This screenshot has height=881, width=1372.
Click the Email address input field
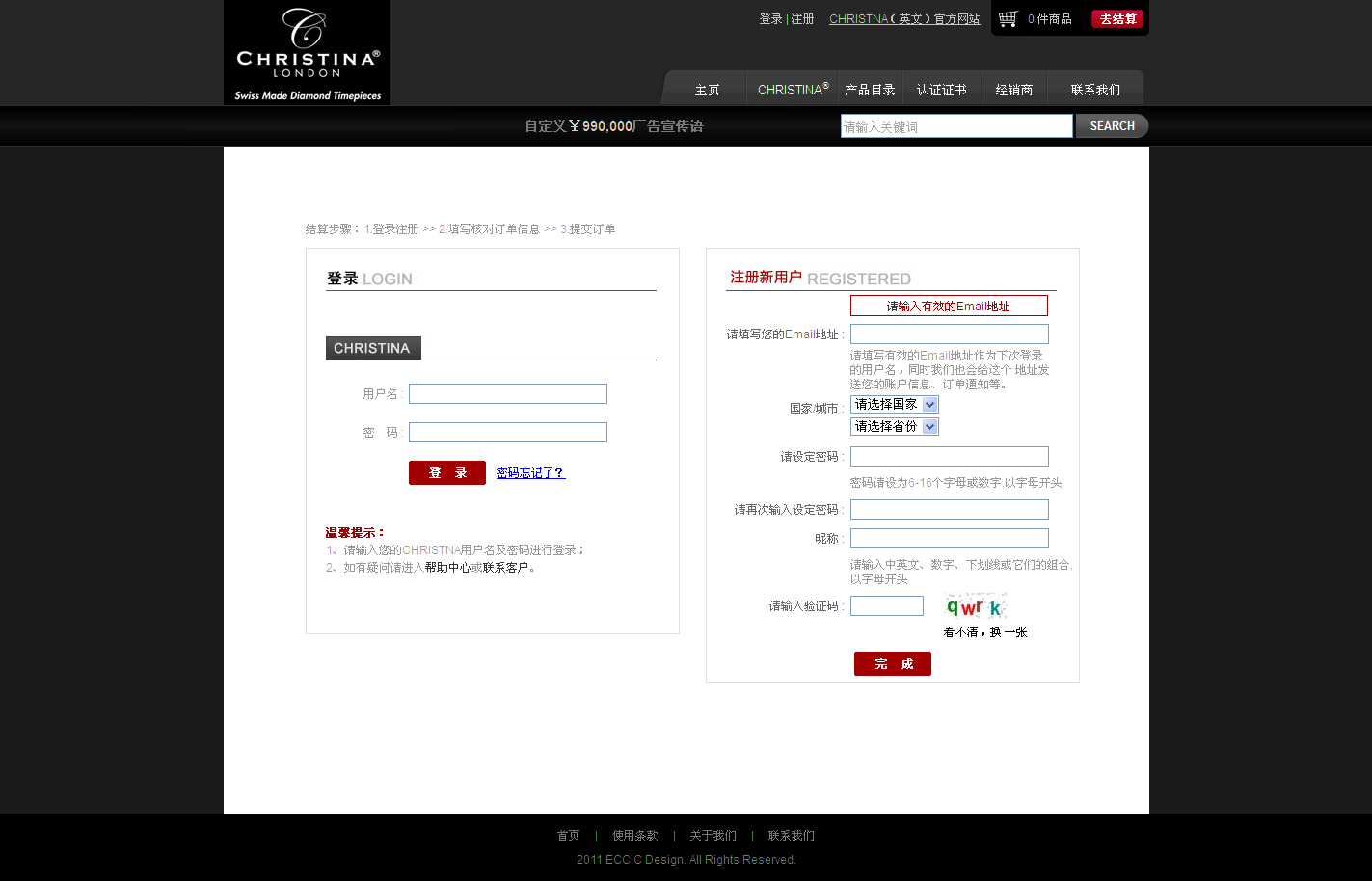pos(950,334)
